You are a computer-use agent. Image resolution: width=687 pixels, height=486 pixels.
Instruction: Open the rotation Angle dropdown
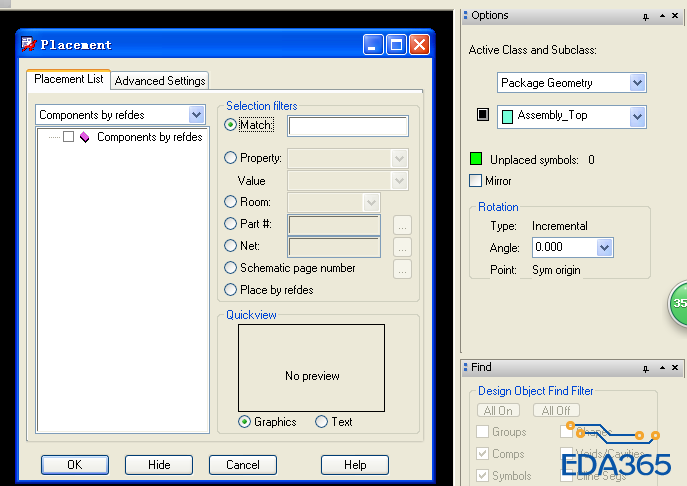click(x=604, y=248)
